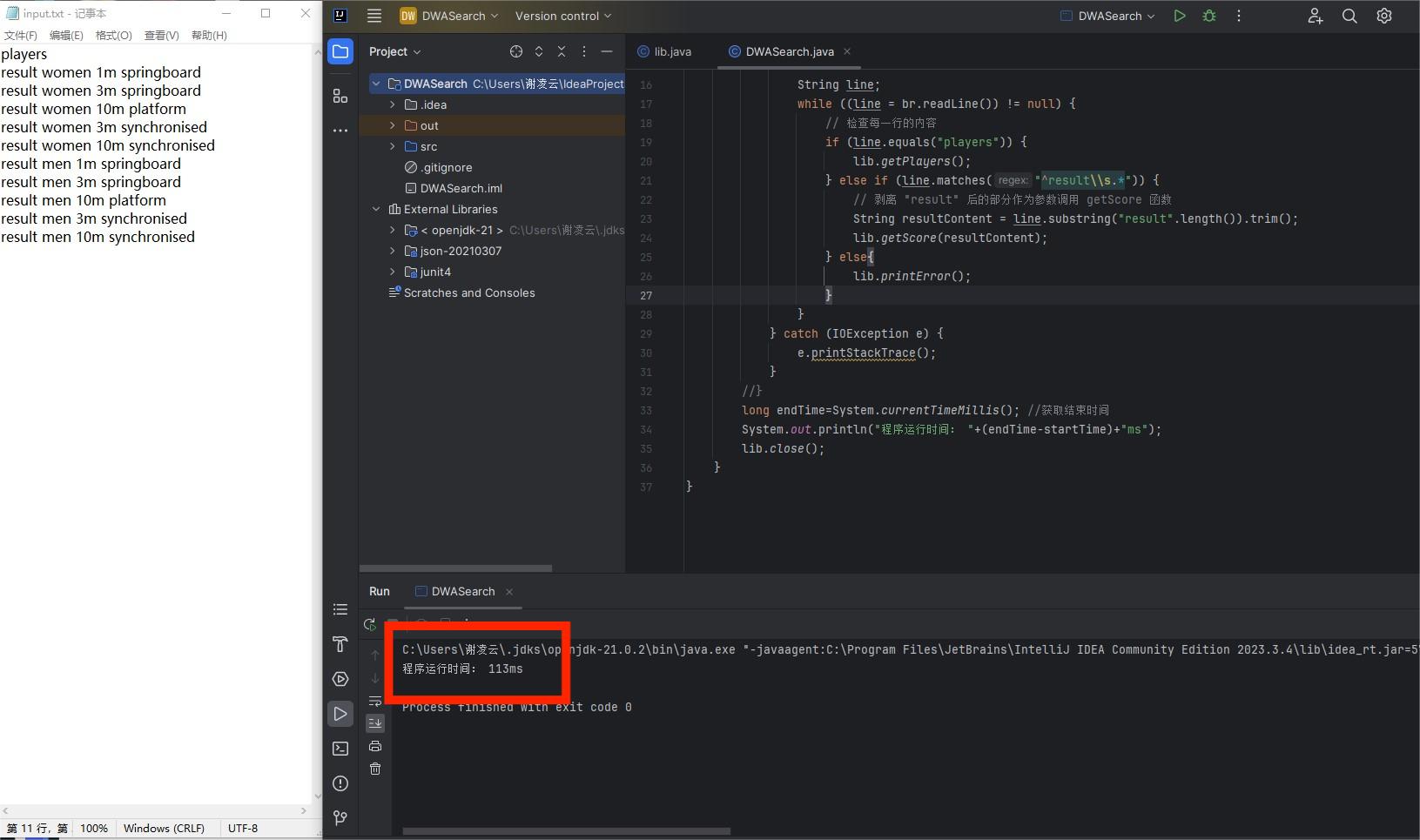Click Notepad vertical scrollbar down arrow
This screenshot has height=840, width=1420.
317,796
